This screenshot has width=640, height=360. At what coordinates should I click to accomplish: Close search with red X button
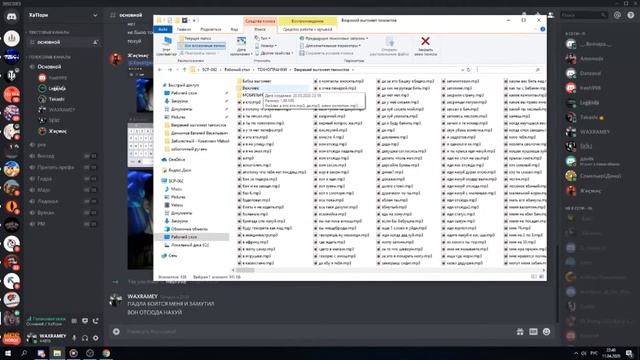(425, 46)
